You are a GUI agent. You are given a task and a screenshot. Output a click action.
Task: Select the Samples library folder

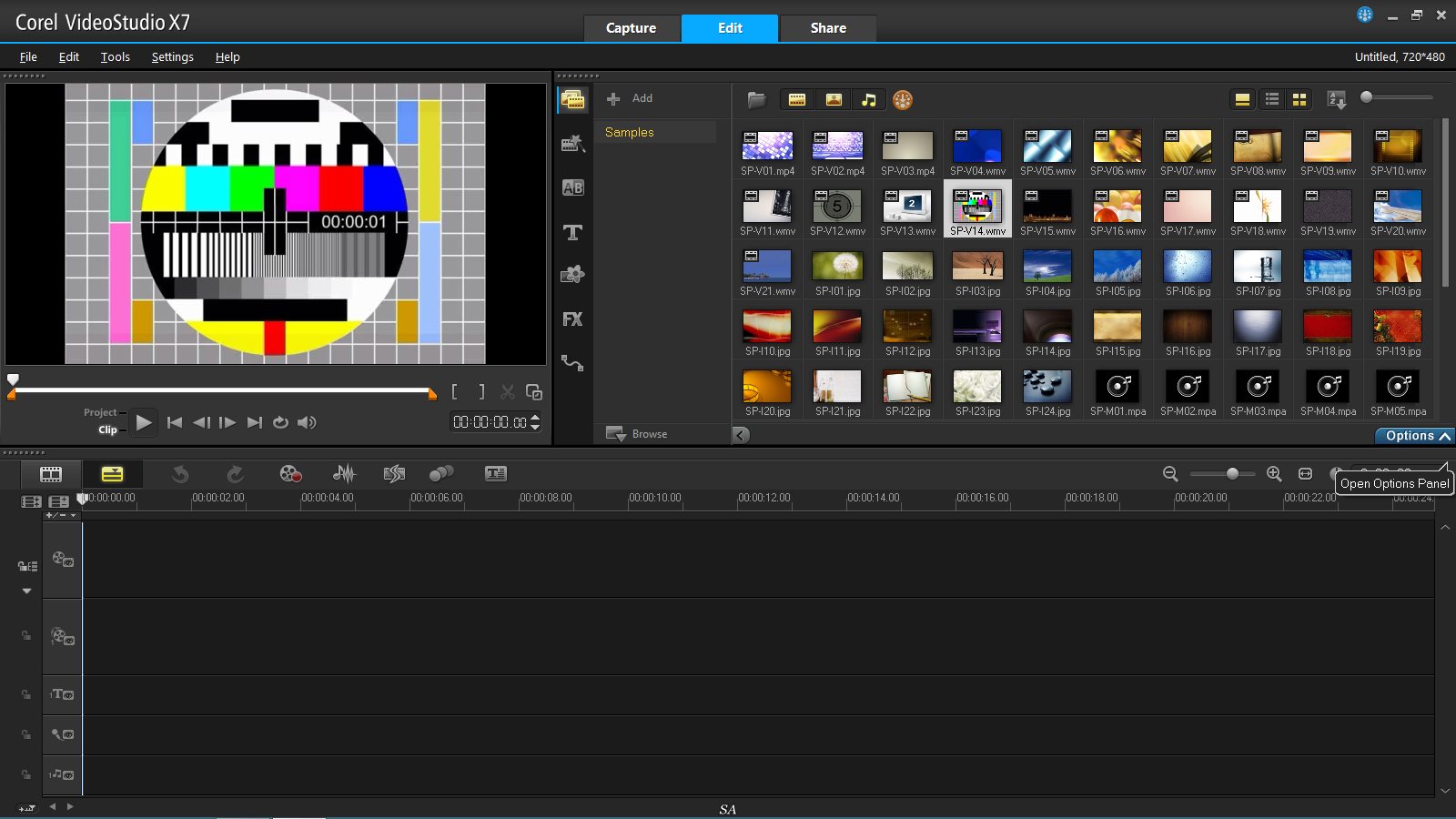click(x=655, y=132)
